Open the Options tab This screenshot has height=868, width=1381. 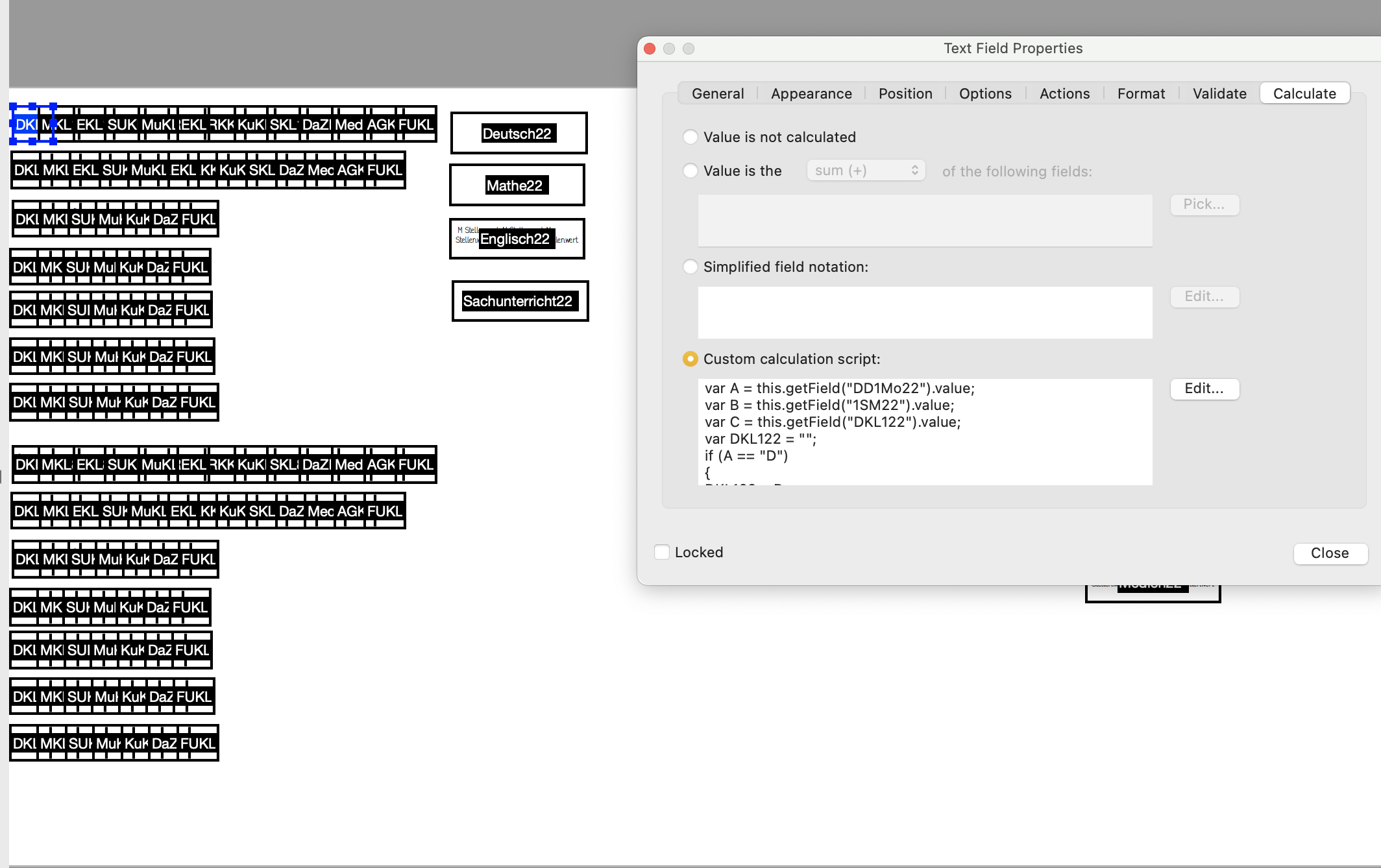click(984, 93)
